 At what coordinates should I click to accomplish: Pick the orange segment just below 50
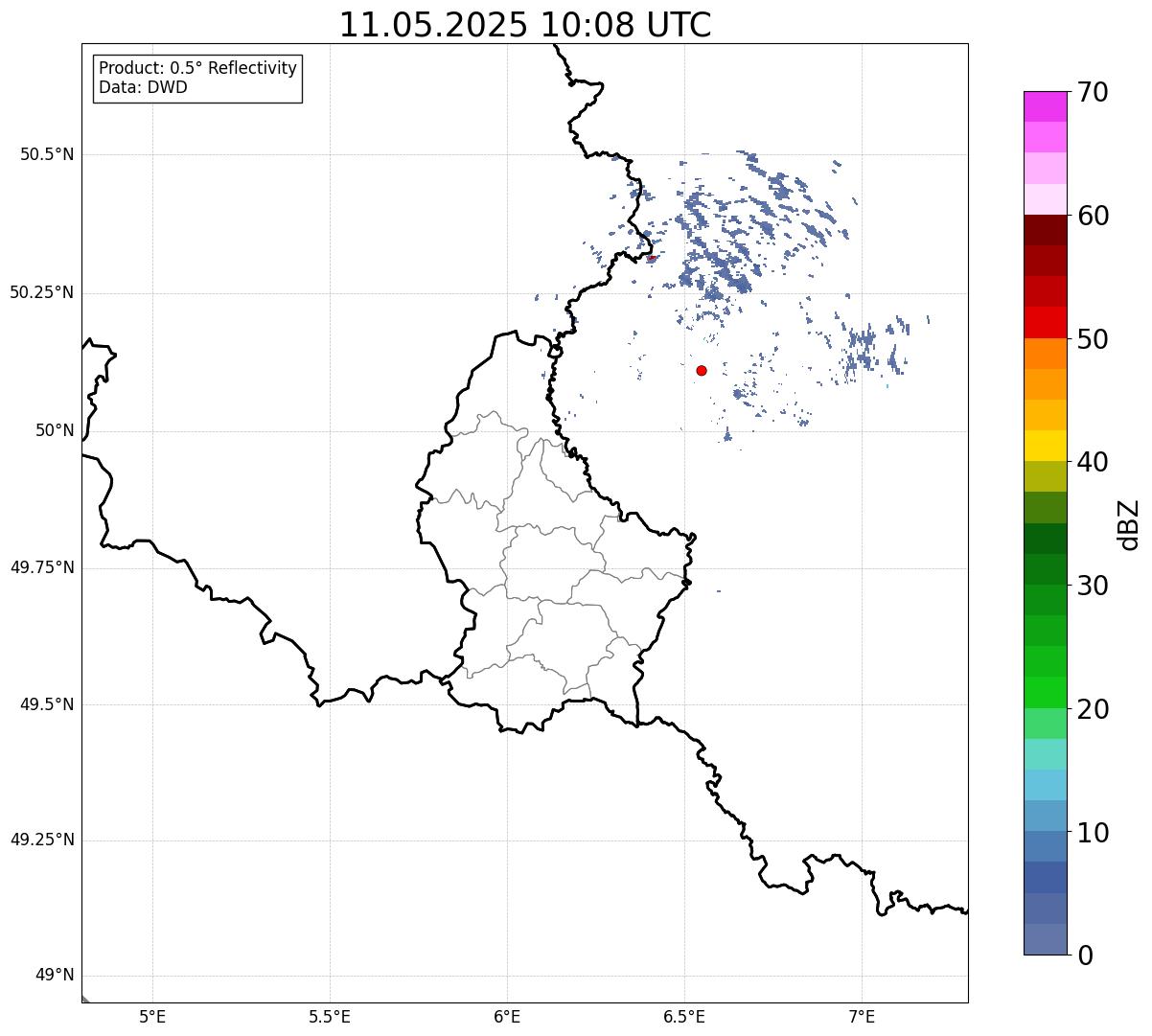coord(1045,354)
